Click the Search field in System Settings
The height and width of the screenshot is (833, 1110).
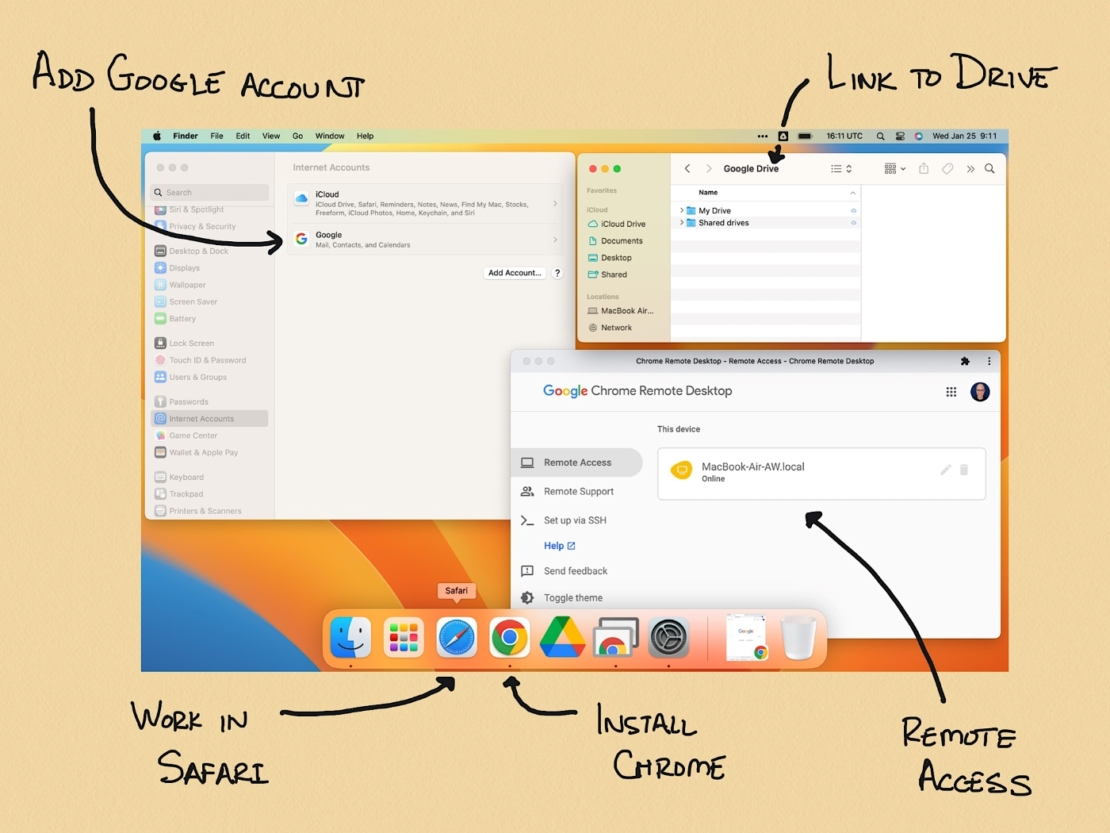208,191
